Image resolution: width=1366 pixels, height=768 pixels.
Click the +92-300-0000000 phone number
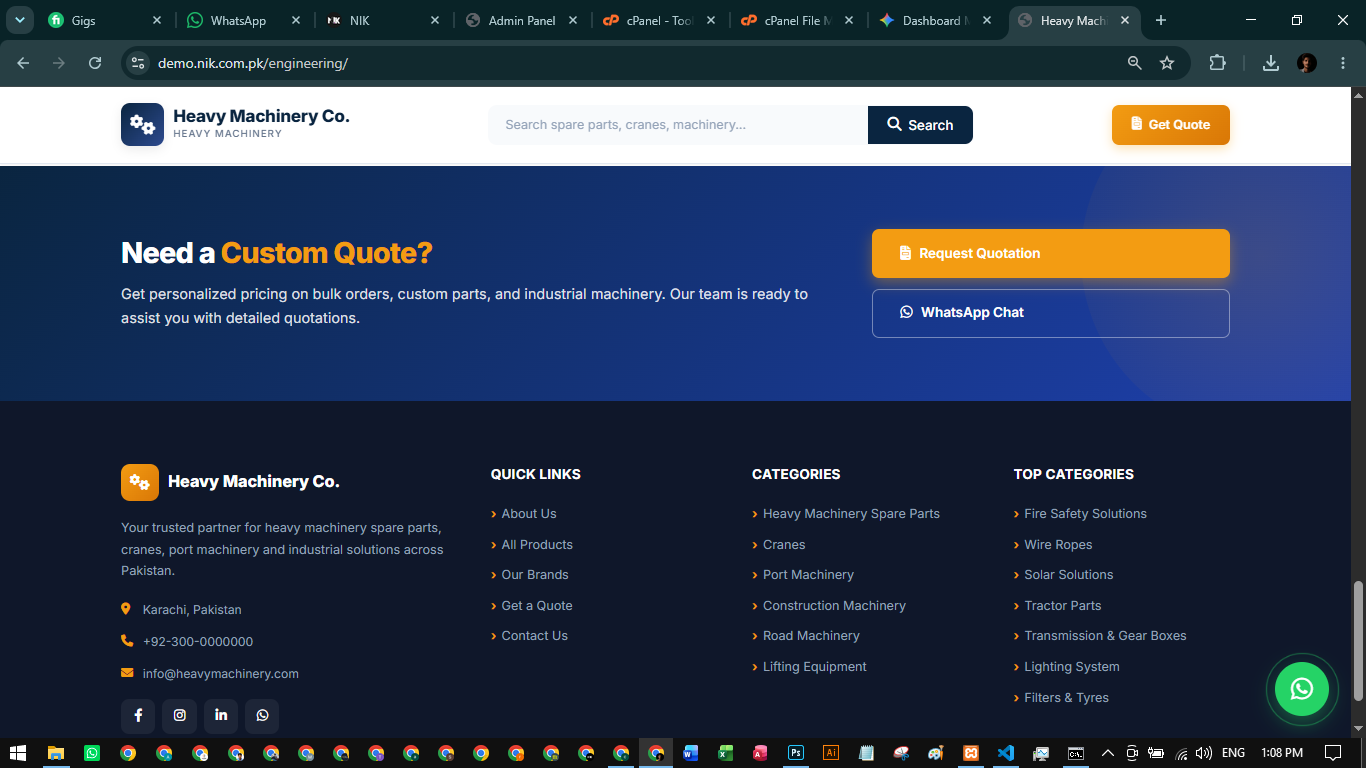tap(198, 642)
